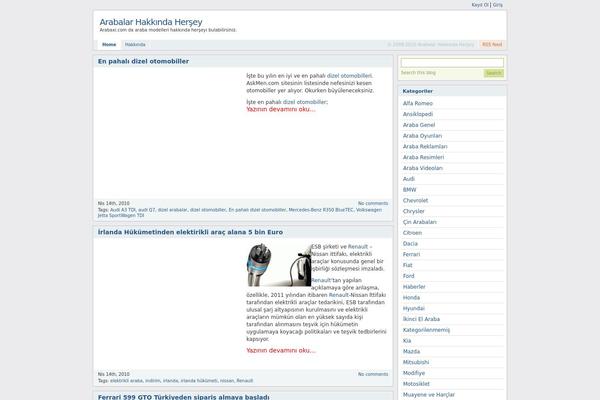600x400 pixels.
Task: Click the Kayıt Ol link
Action: [x=480, y=5]
